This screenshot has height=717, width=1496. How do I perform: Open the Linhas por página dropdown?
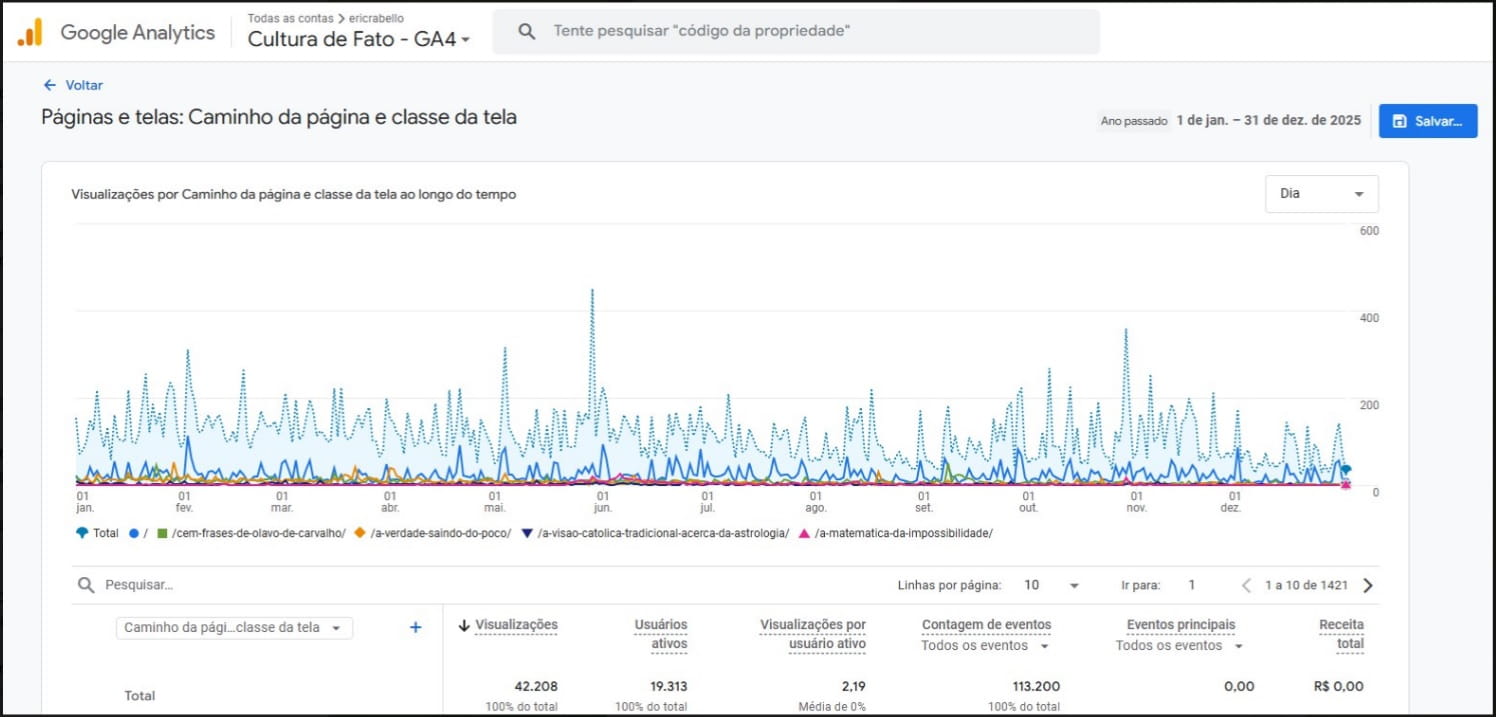point(1051,585)
